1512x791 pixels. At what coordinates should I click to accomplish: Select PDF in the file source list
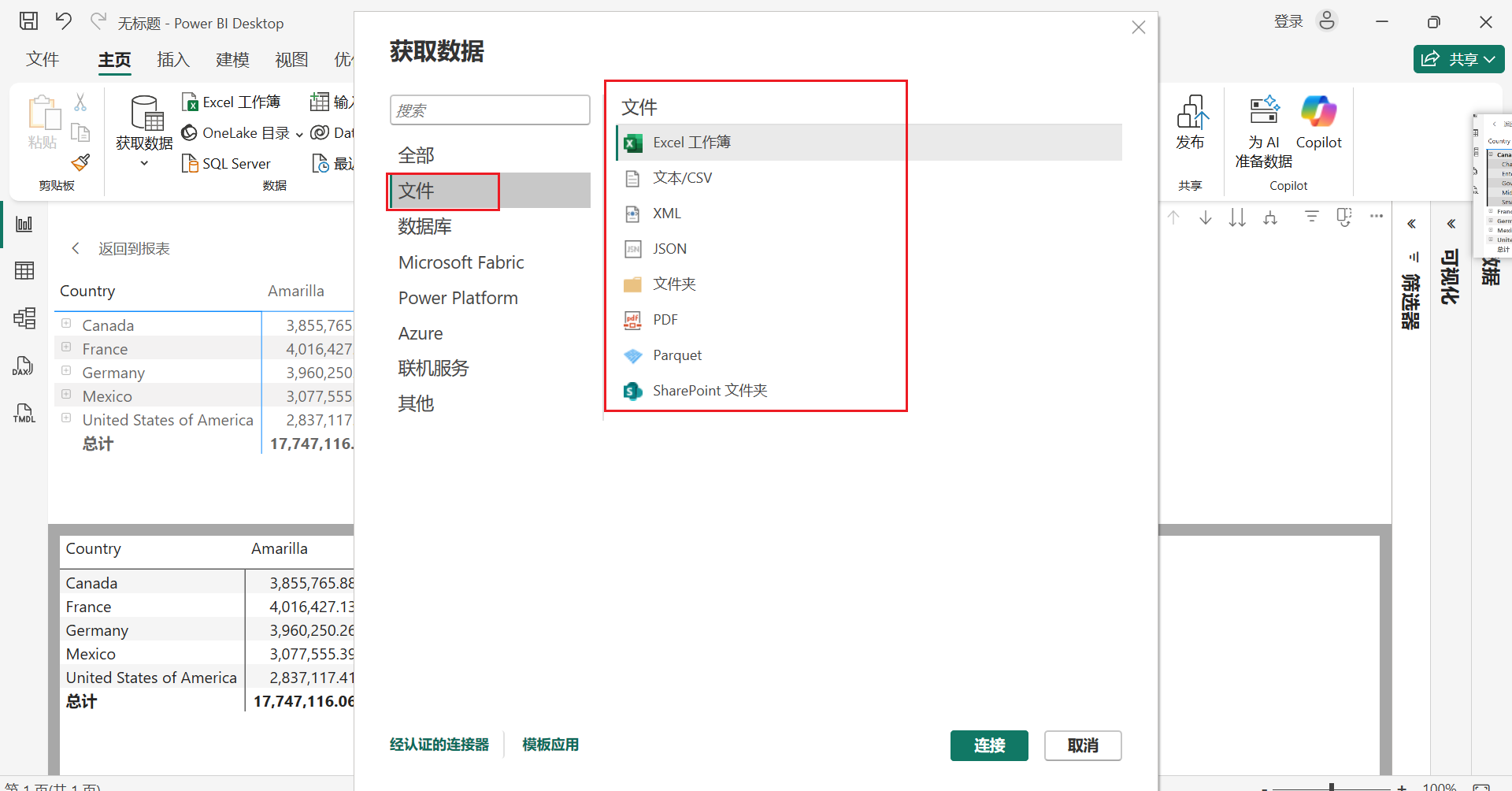click(869, 320)
